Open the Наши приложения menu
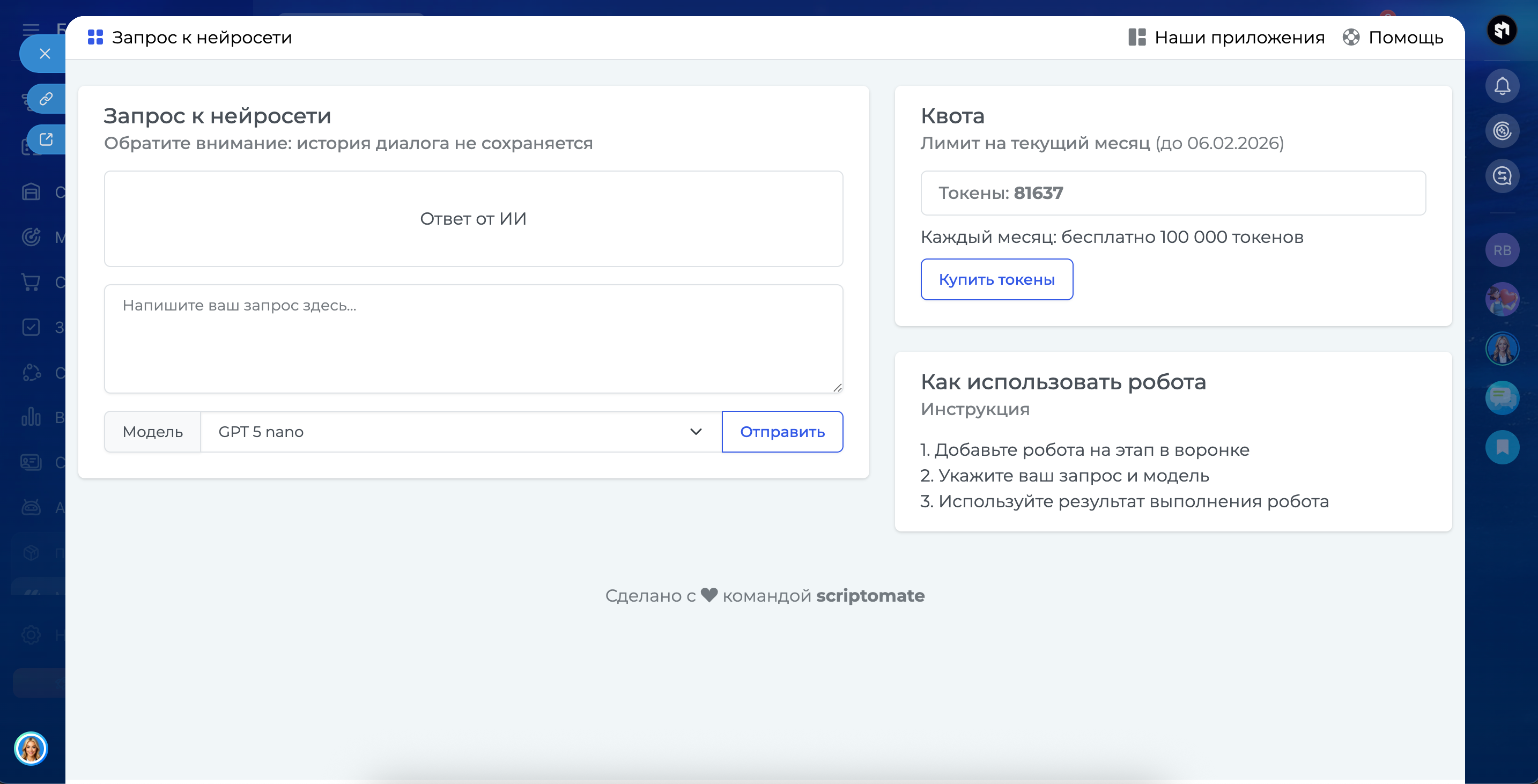The image size is (1538, 784). tap(1226, 38)
